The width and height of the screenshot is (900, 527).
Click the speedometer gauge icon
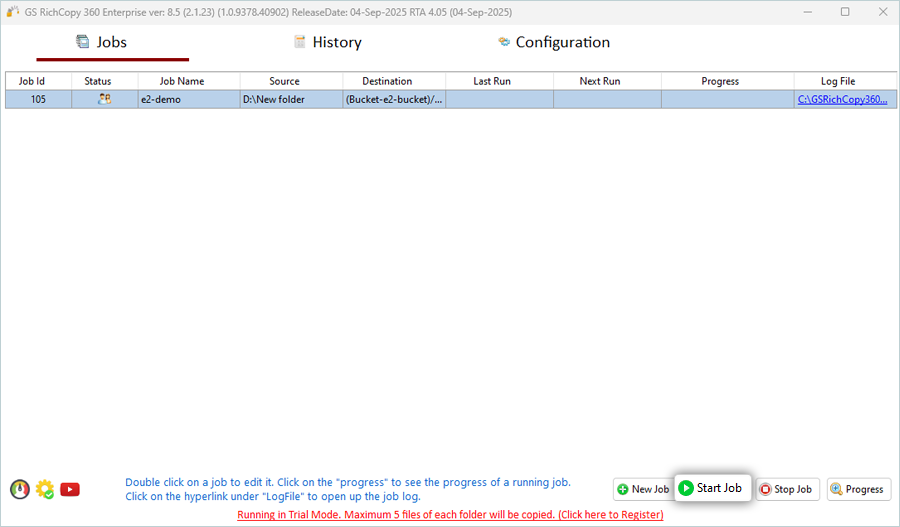pyautogui.click(x=19, y=489)
